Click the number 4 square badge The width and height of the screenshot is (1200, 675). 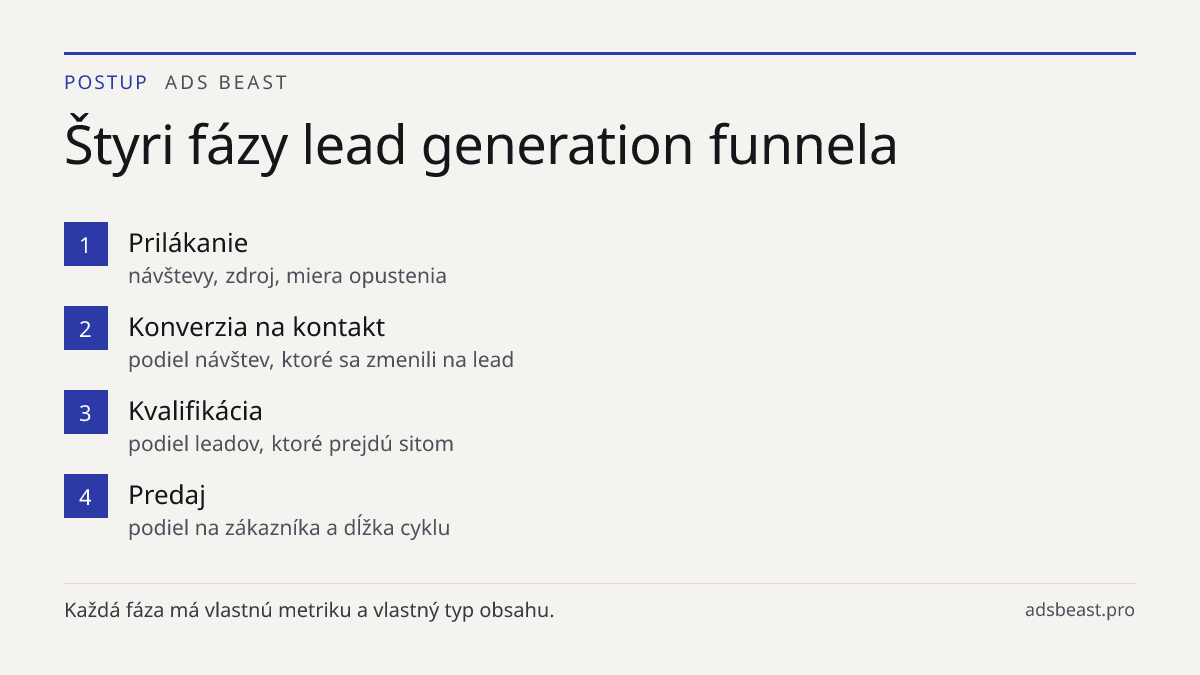(86, 496)
